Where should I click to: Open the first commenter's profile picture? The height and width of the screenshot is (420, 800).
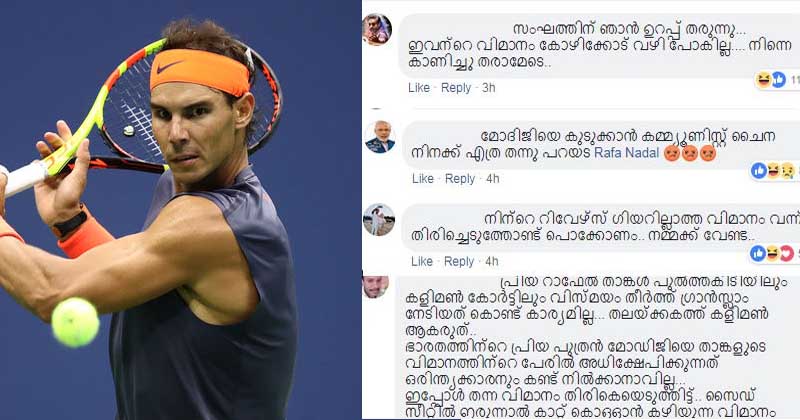tap(377, 30)
